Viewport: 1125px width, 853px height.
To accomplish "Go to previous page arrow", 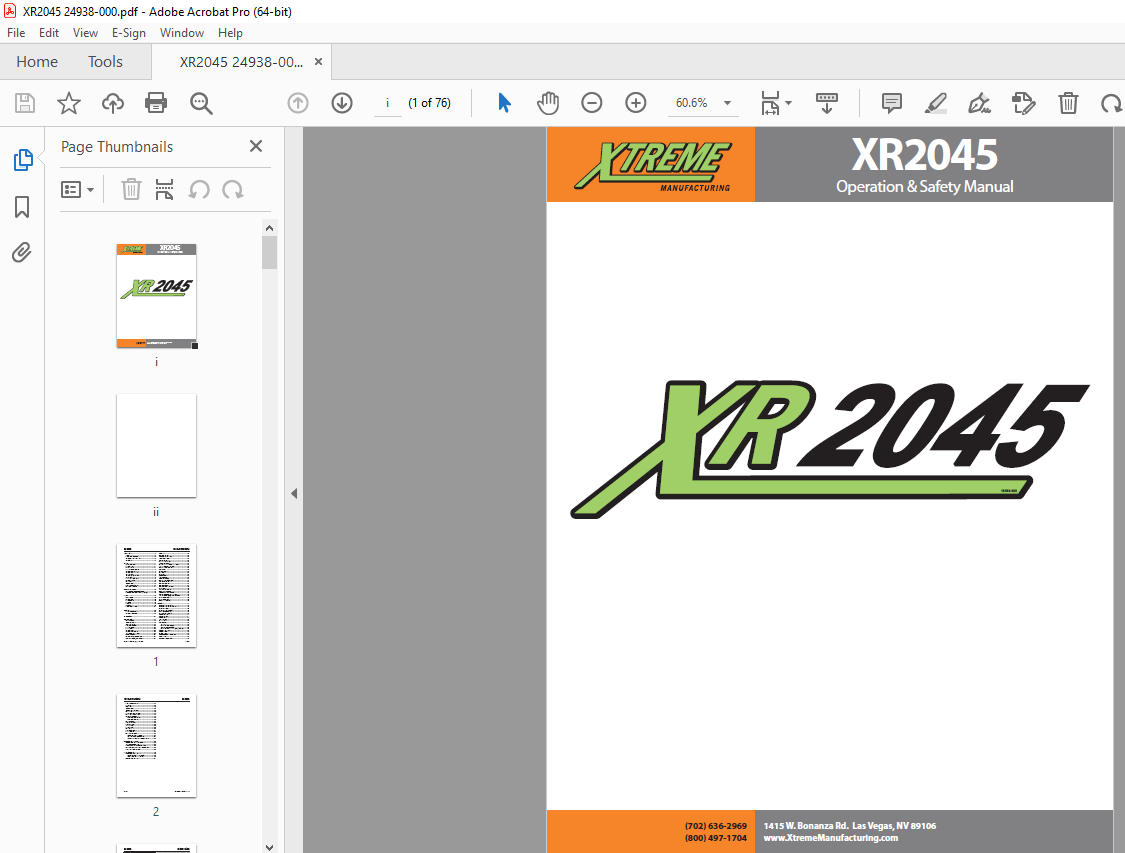I will 298,103.
